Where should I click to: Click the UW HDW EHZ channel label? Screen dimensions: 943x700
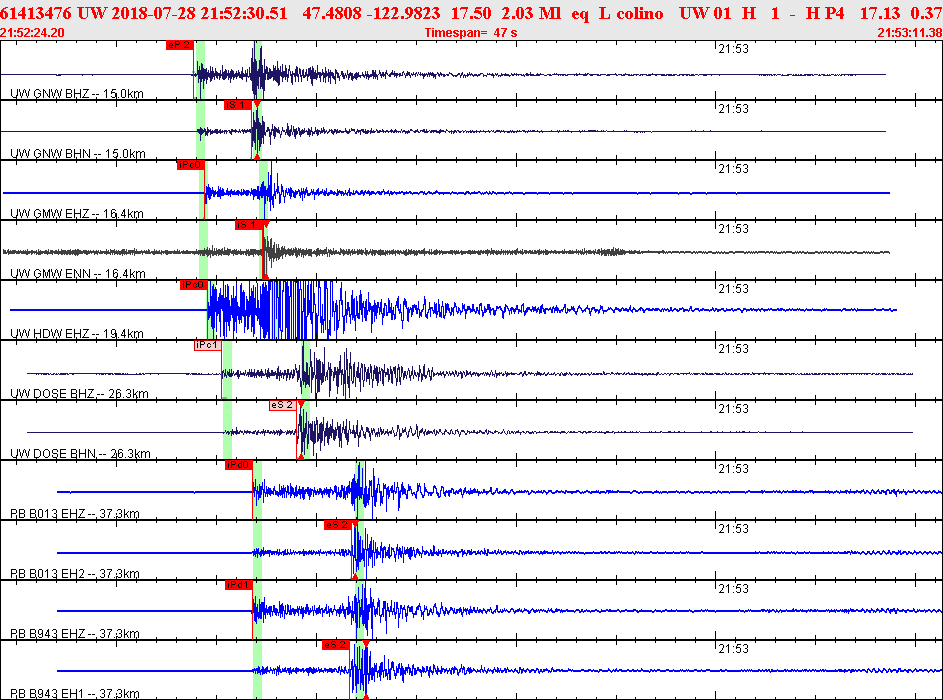point(77,334)
